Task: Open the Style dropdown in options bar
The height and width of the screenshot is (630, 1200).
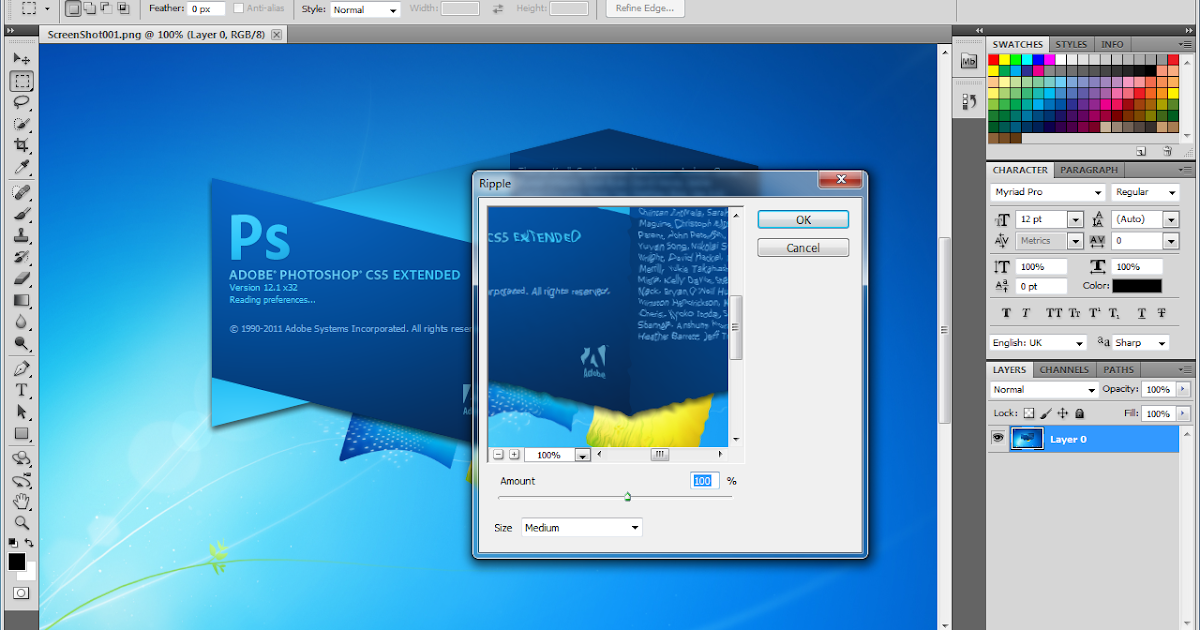Action: point(365,9)
